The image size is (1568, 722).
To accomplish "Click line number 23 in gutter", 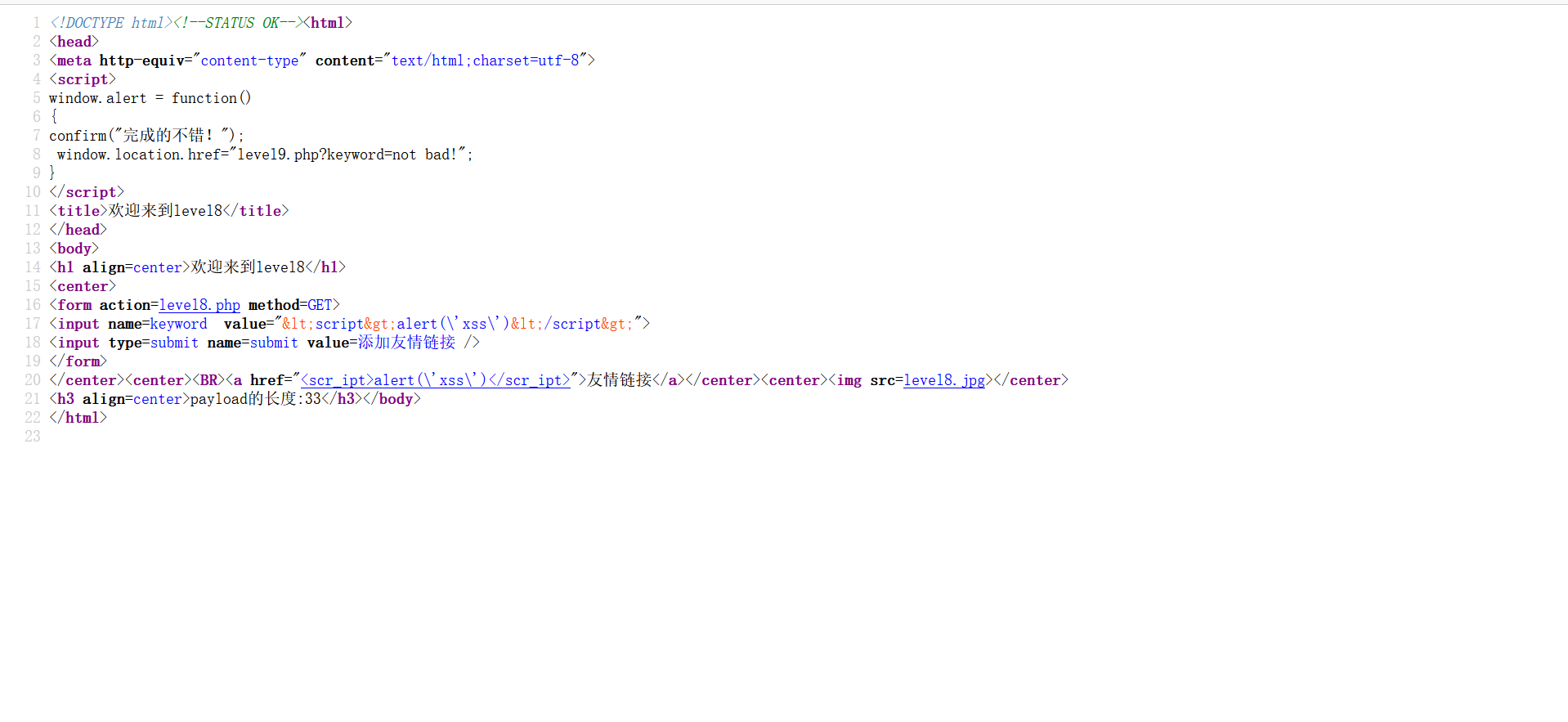I will 33,437.
